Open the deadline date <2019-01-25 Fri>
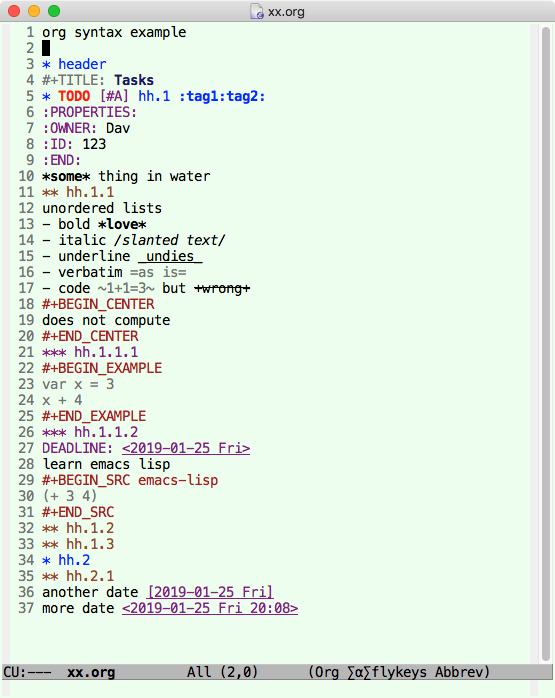Viewport: 555px width, 698px height. 186,449
